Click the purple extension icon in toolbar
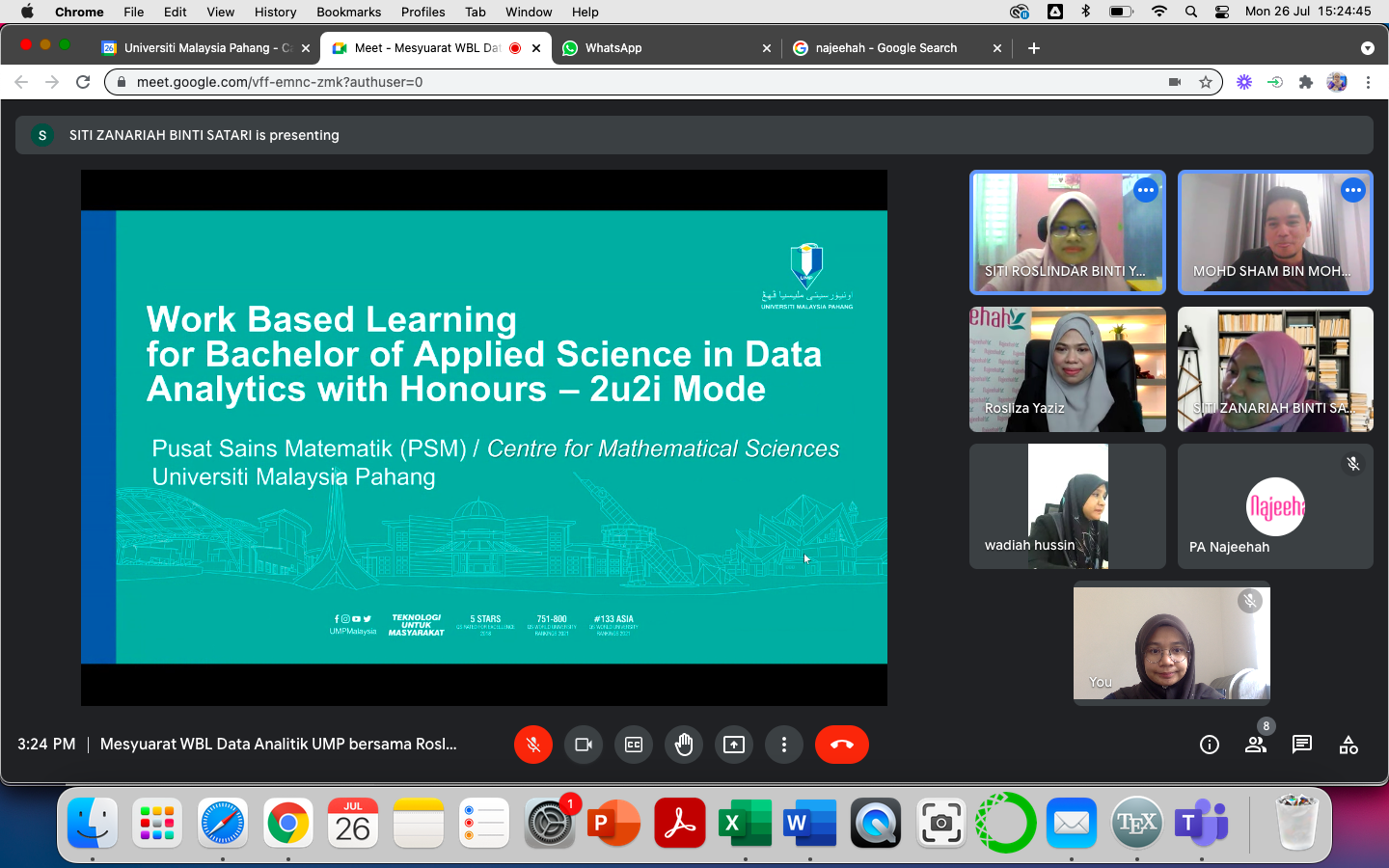 pos(1244,82)
